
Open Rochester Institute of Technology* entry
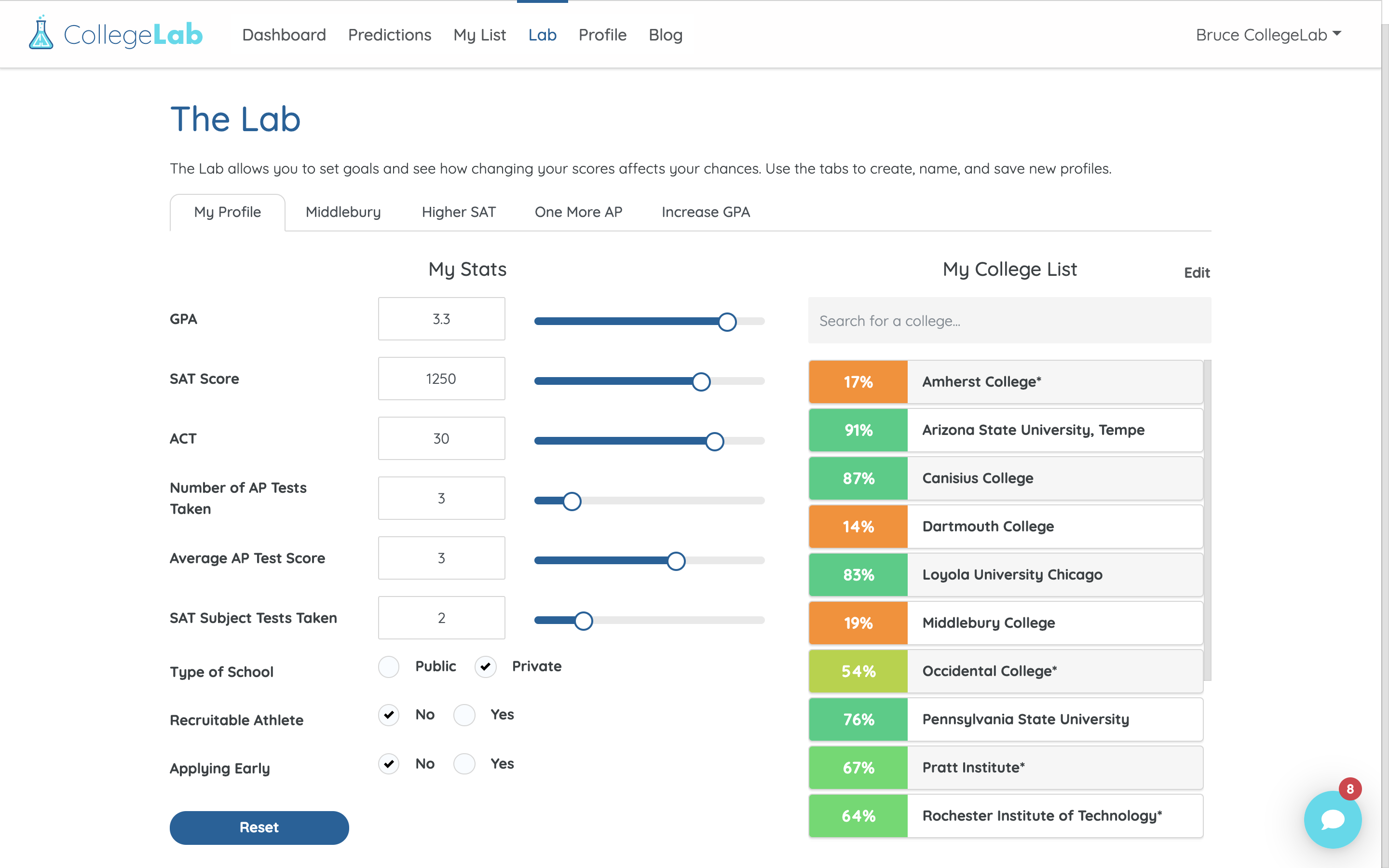(1006, 816)
